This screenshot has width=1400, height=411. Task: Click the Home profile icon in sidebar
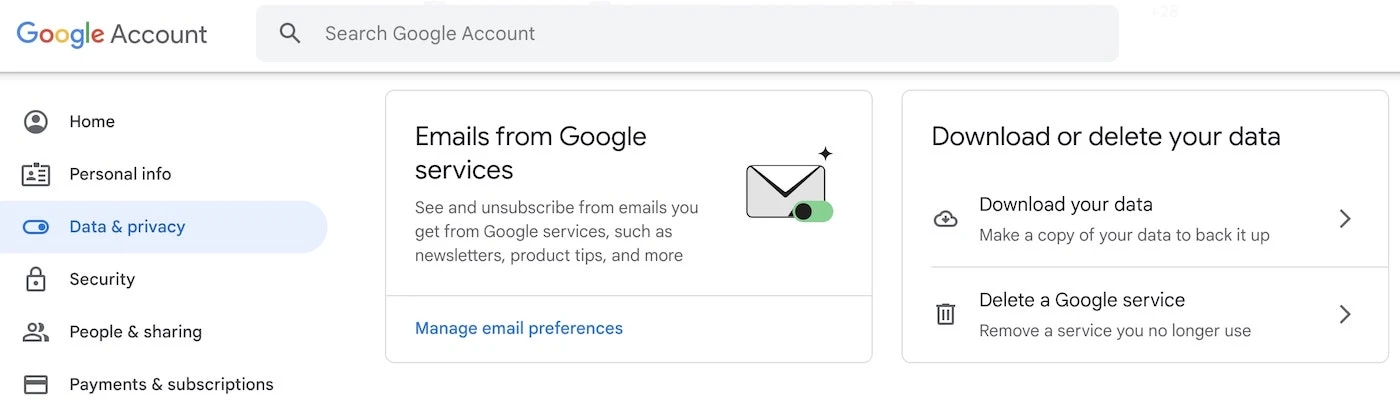(x=36, y=122)
